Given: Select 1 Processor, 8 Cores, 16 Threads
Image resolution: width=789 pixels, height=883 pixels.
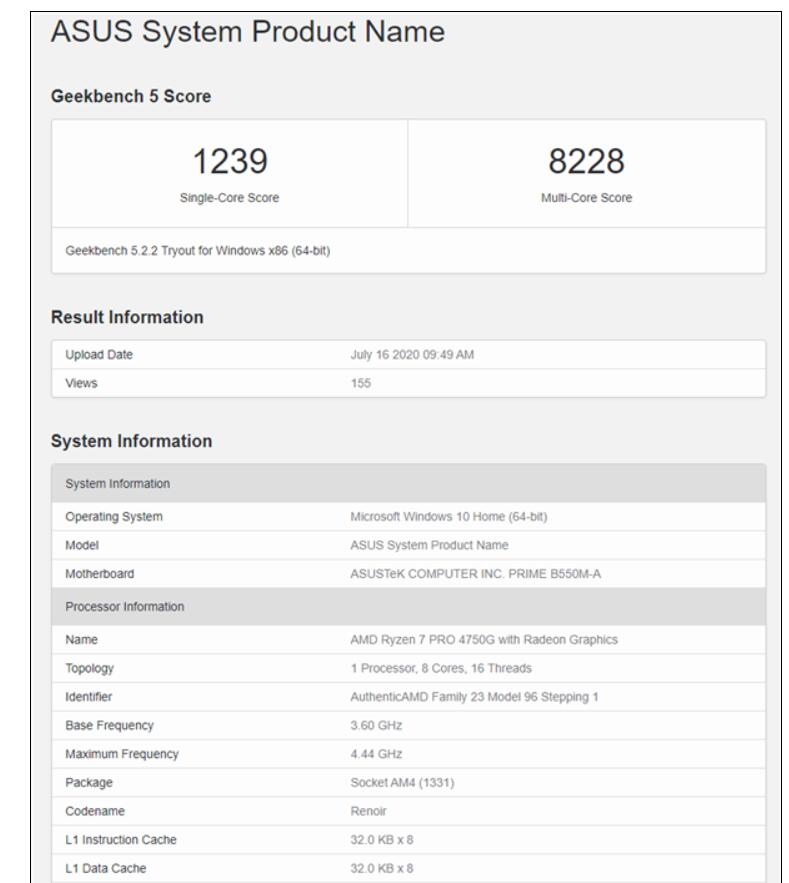Looking at the screenshot, I should [x=441, y=668].
